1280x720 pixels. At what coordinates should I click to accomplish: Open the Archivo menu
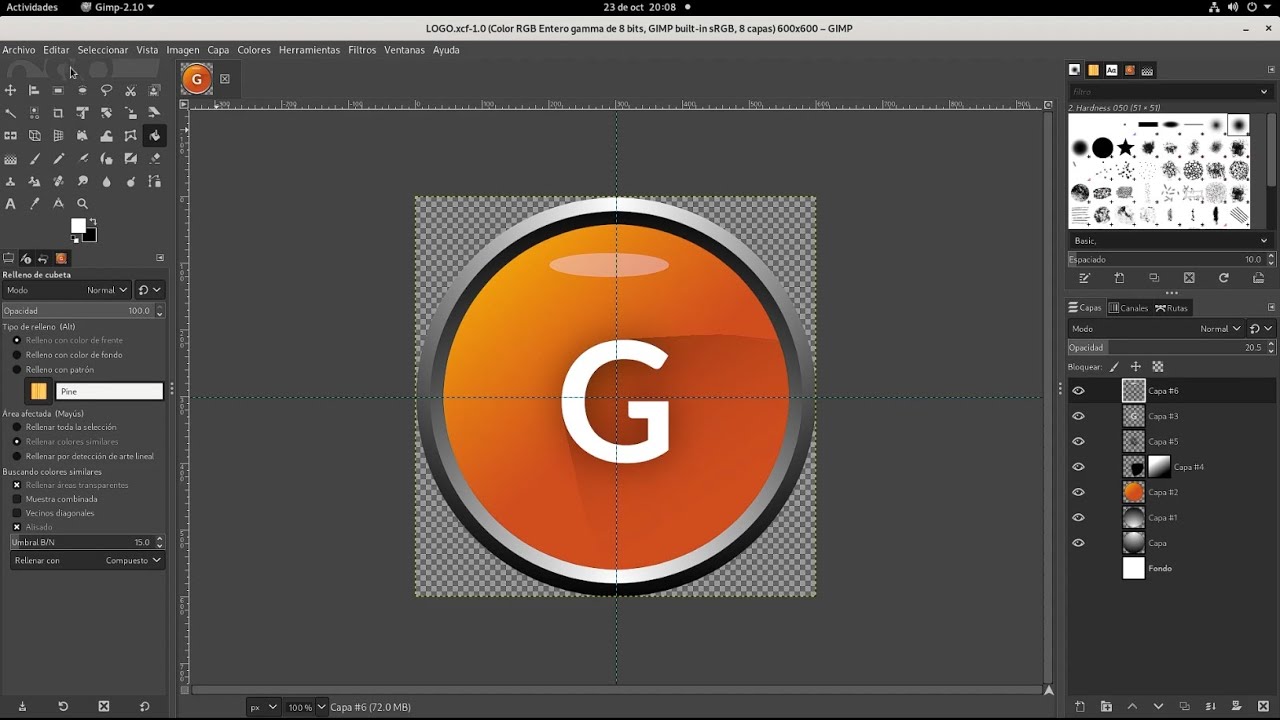(x=19, y=50)
